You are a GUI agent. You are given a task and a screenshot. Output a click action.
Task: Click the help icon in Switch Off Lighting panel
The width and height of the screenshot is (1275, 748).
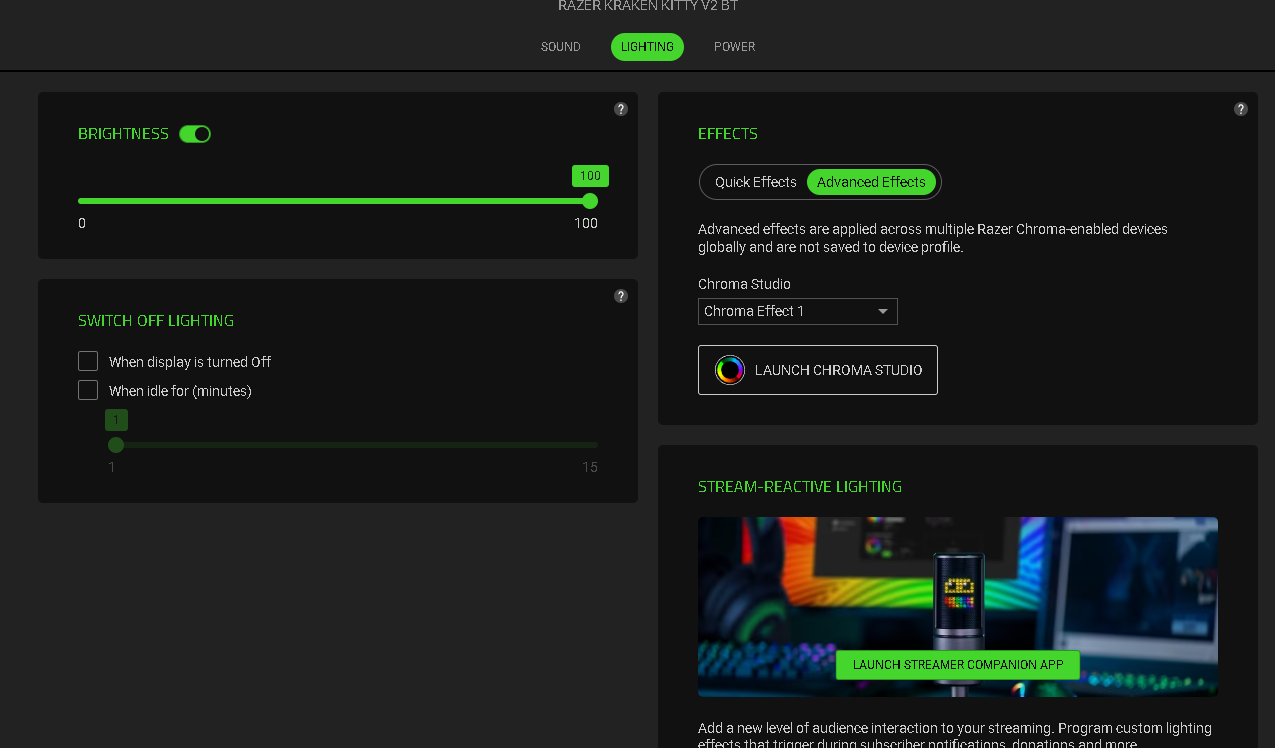[621, 296]
